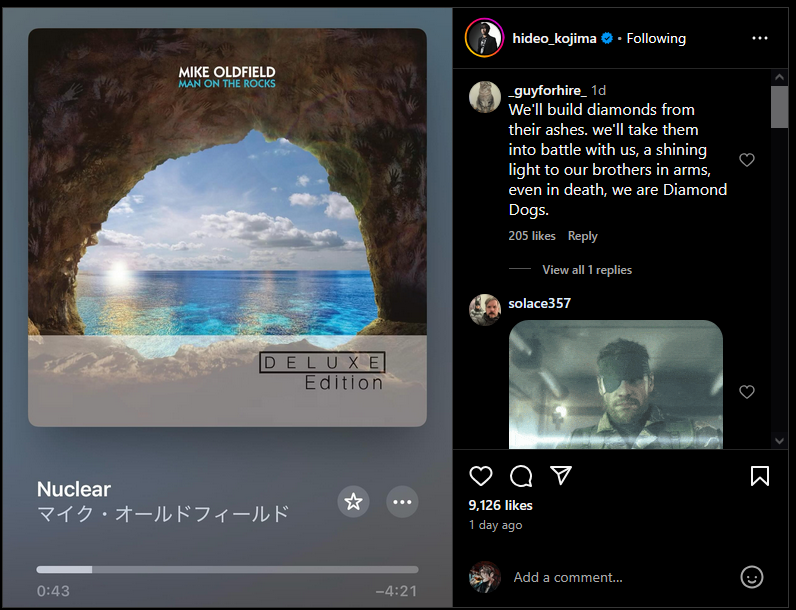
Task: Show 205 likes on comment
Action: pyautogui.click(x=532, y=236)
